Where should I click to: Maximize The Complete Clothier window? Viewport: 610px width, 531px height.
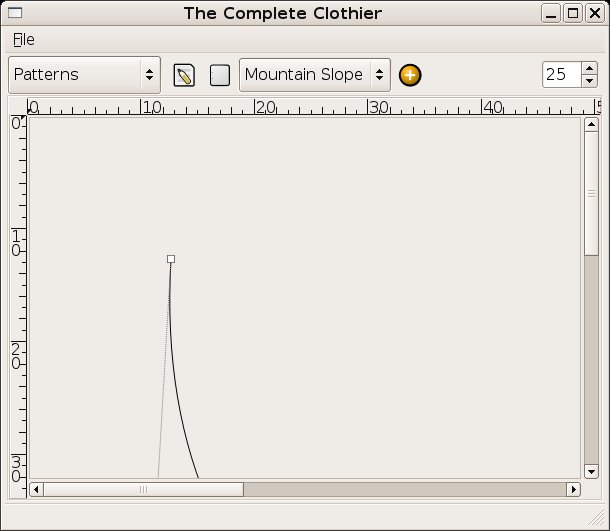pyautogui.click(x=573, y=14)
